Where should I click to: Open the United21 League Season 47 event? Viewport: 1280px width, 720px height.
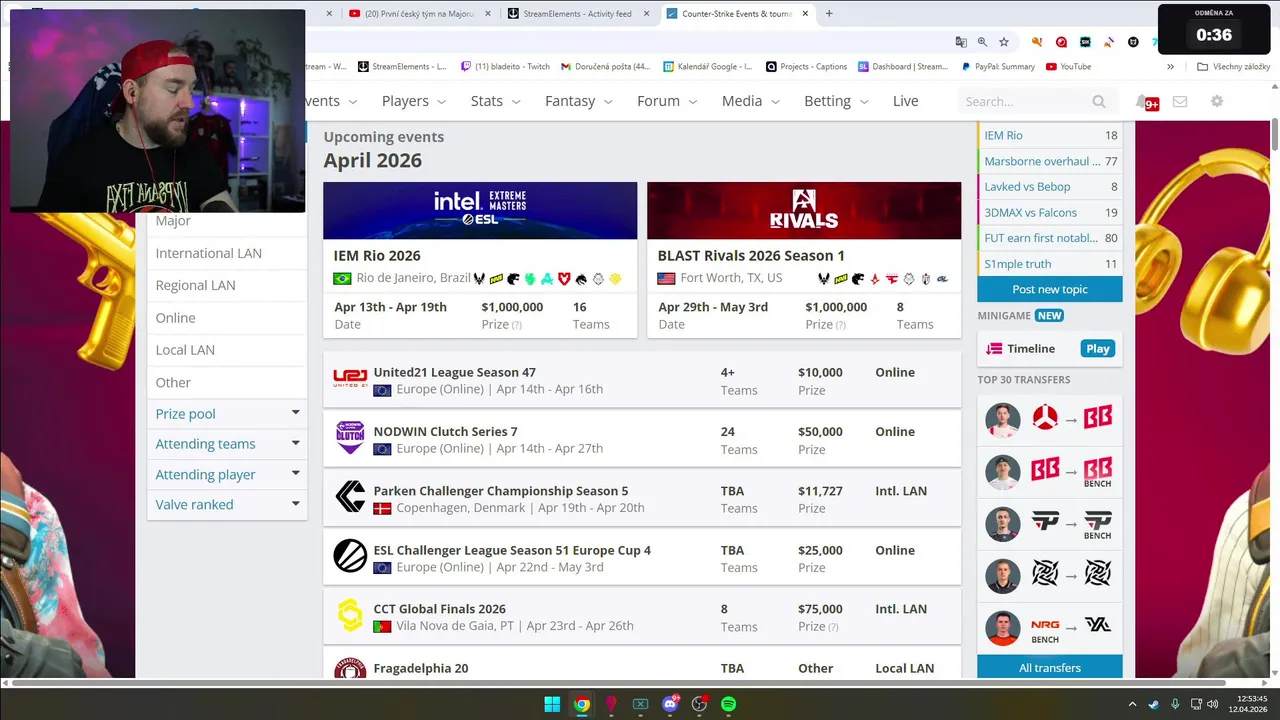click(642, 380)
